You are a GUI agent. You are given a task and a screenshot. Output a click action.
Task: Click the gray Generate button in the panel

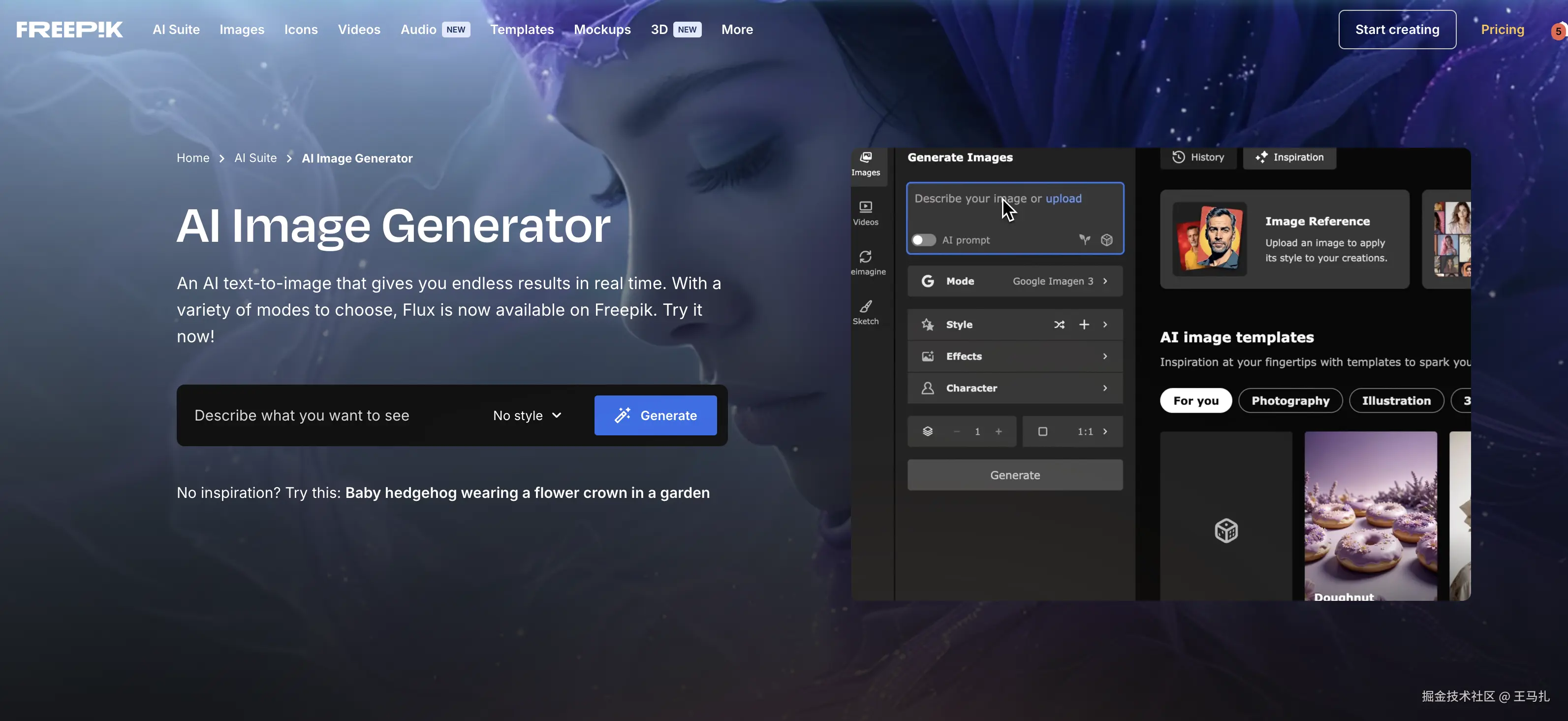tap(1015, 475)
